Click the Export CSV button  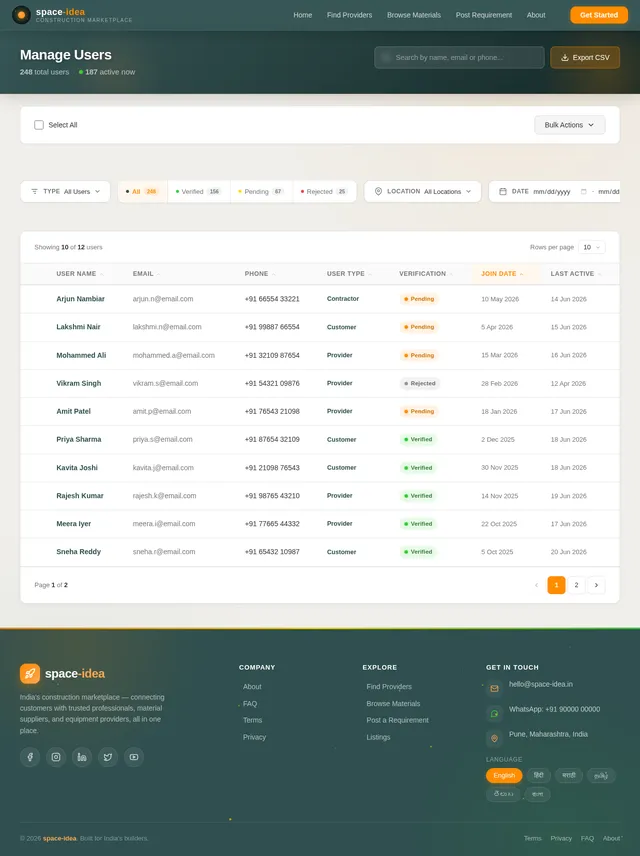click(x=585, y=57)
